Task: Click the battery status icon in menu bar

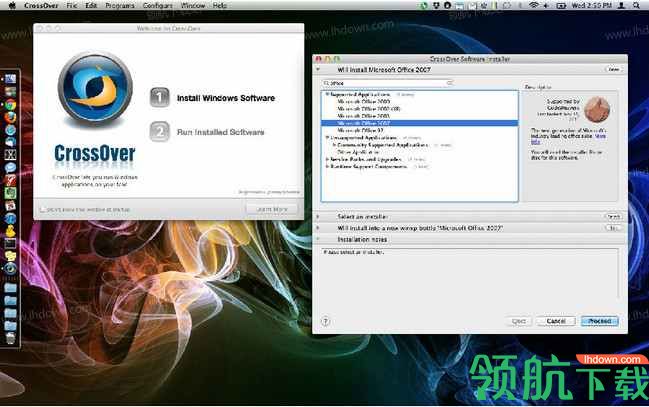Action: pyautogui.click(x=561, y=5)
